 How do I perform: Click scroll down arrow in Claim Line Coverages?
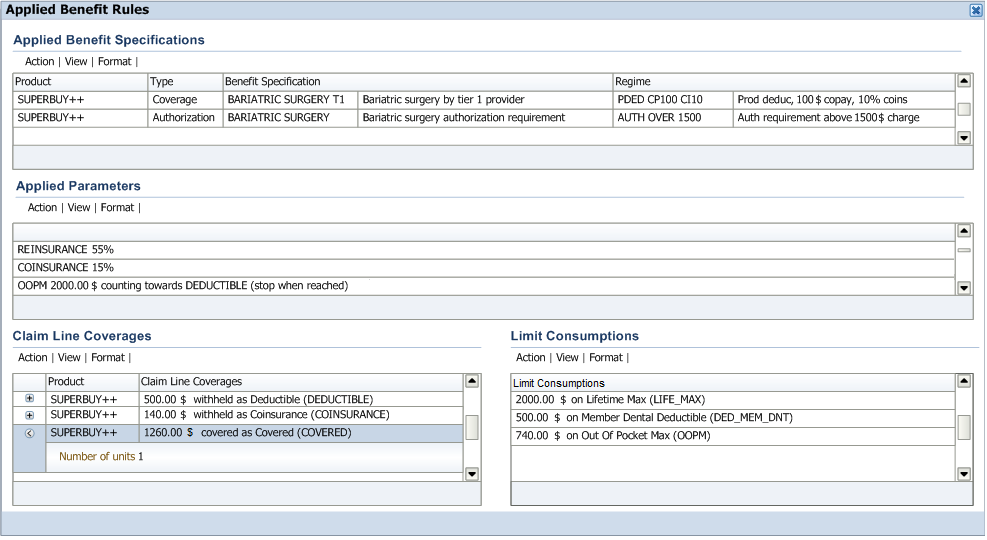pyautogui.click(x=471, y=474)
